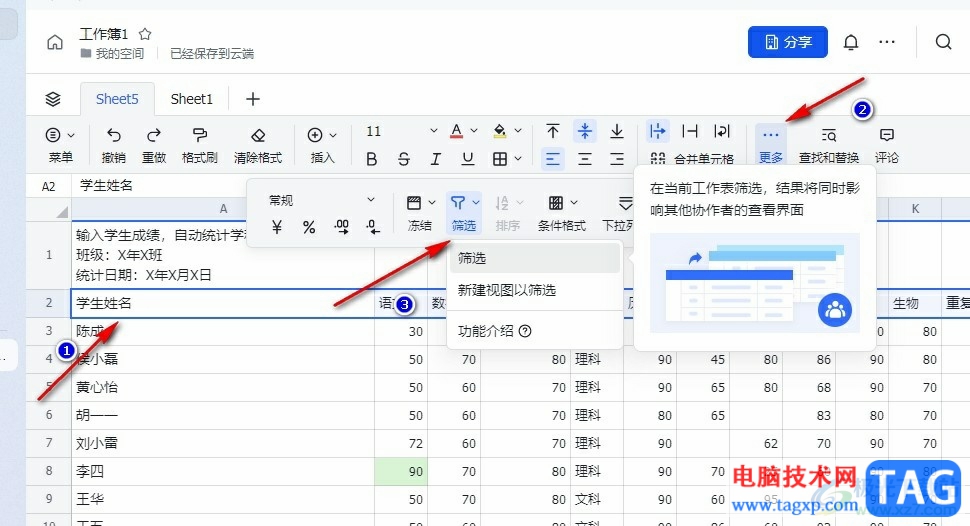Click the increase decimal places icon
970x526 pixels.
click(x=341, y=227)
